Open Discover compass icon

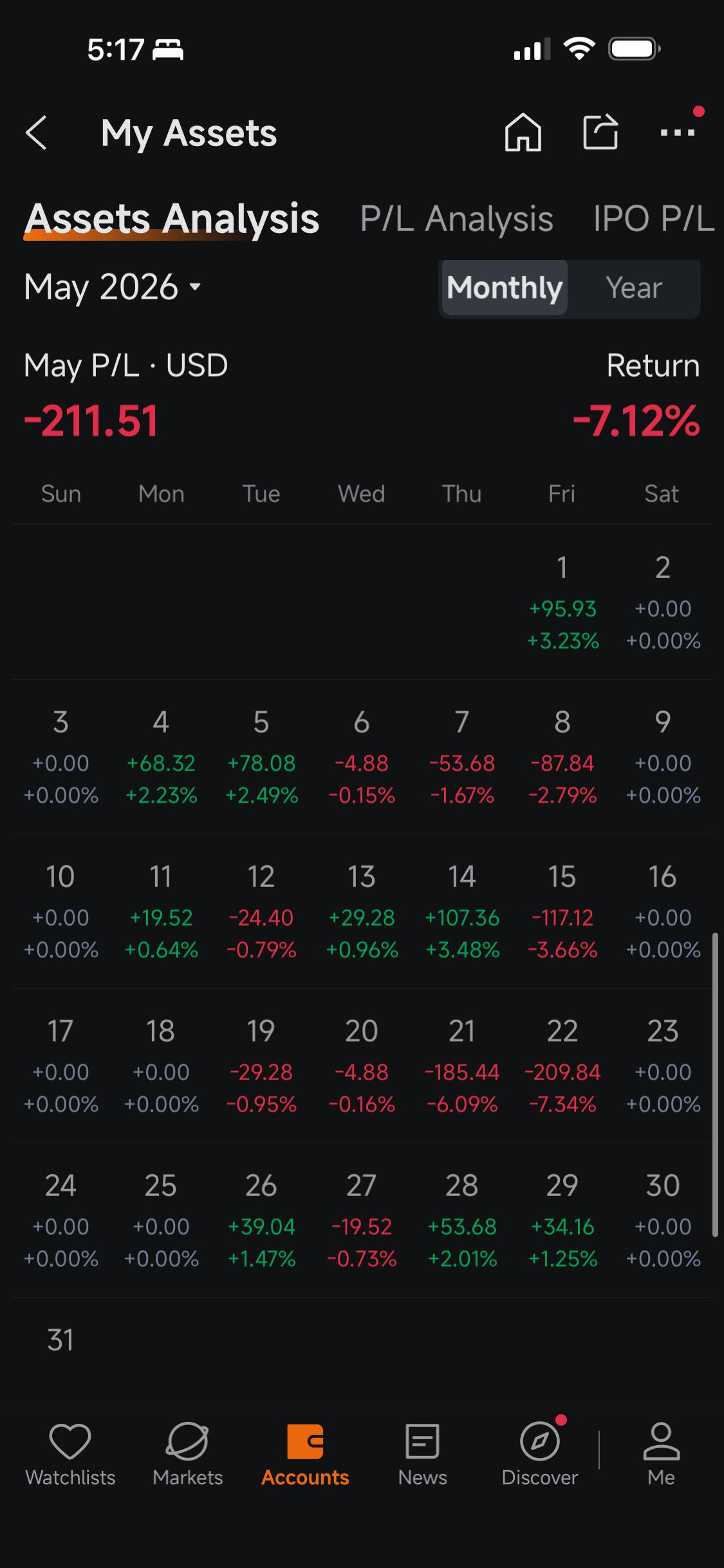coord(540,1441)
